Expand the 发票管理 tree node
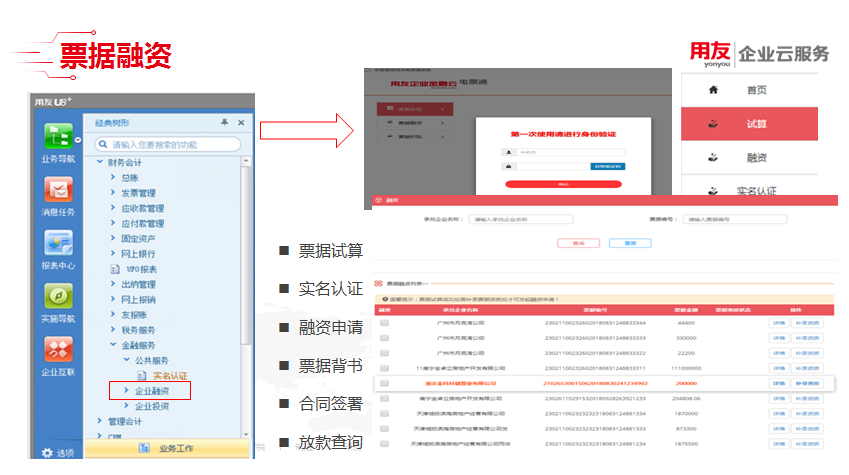Viewport: 849px width, 475px height. coord(113,192)
